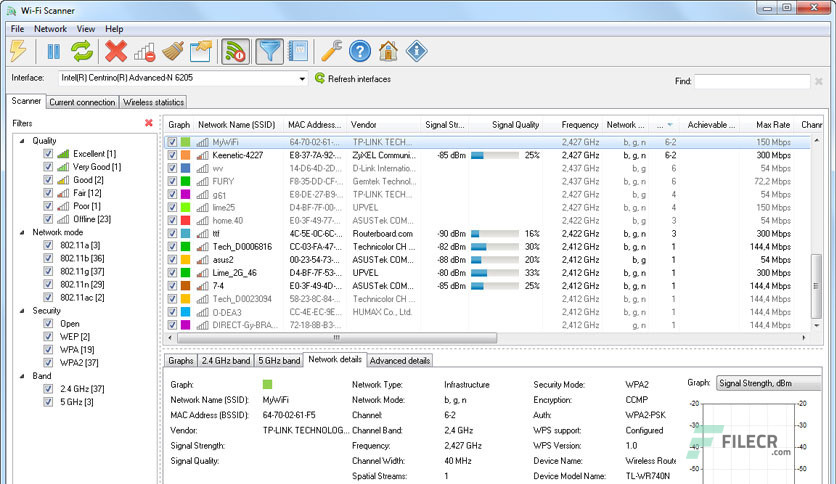Collapse the Security filter group
The image size is (836, 484).
click(22, 311)
